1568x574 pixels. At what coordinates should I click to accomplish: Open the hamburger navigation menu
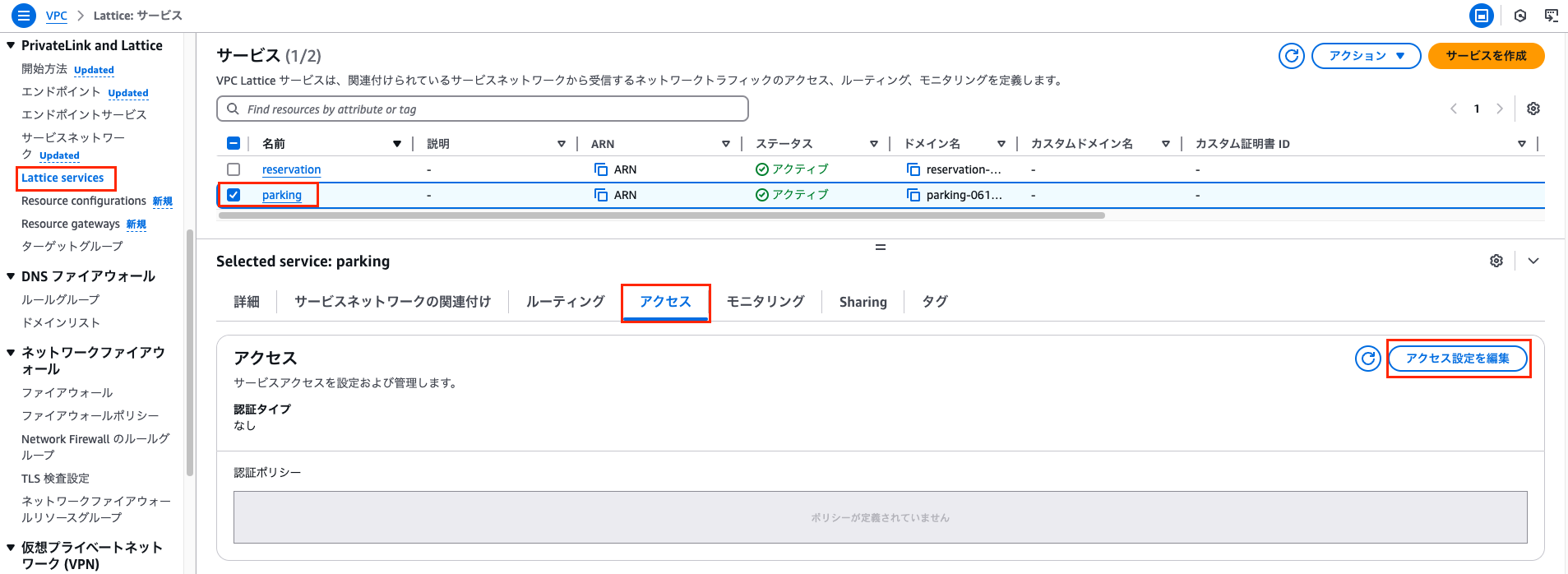click(x=23, y=15)
